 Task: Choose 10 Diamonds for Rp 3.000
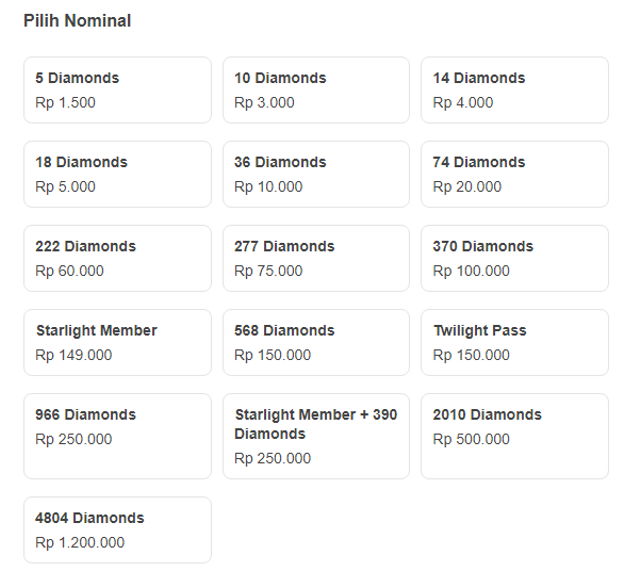tap(316, 90)
